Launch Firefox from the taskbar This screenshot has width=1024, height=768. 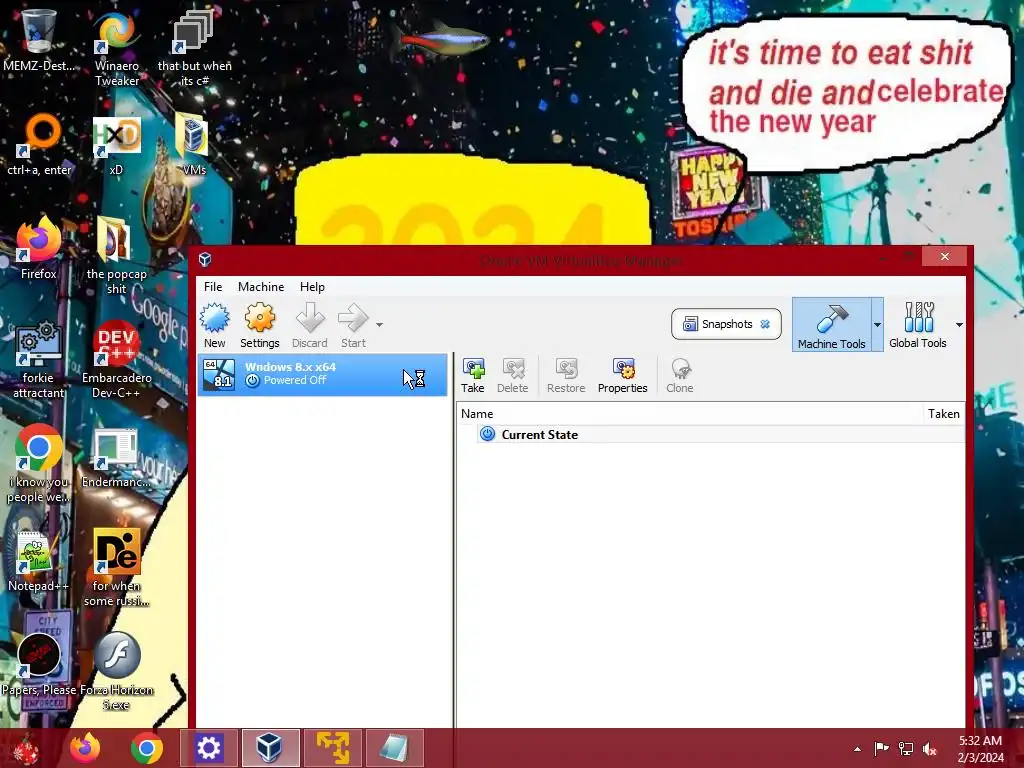(x=85, y=748)
